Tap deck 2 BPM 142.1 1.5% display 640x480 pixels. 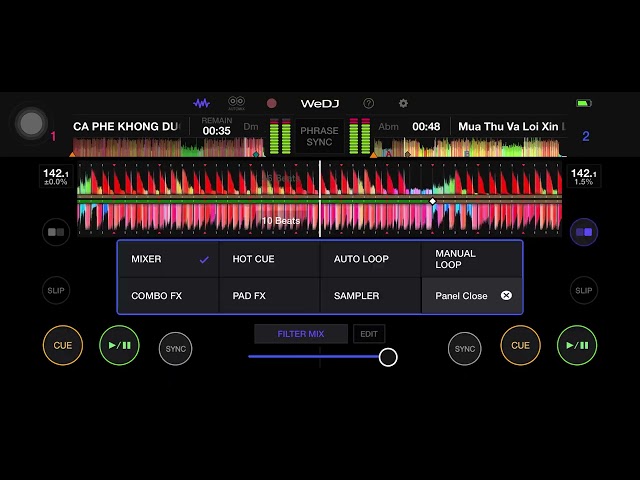coord(584,176)
